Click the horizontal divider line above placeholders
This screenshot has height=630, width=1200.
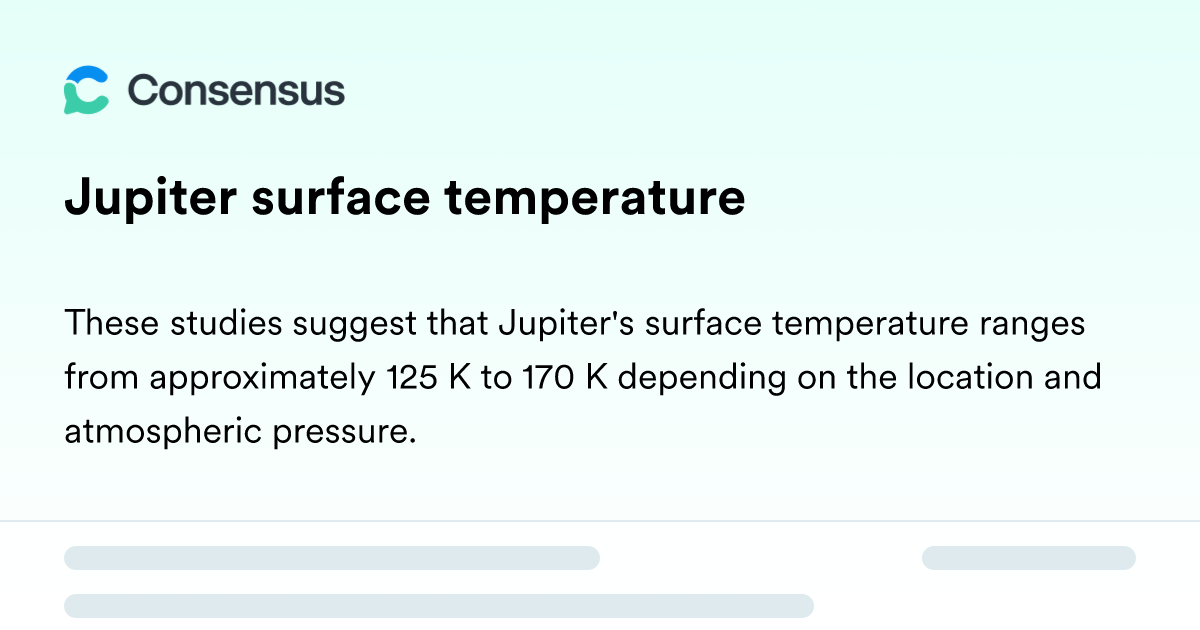(600, 521)
